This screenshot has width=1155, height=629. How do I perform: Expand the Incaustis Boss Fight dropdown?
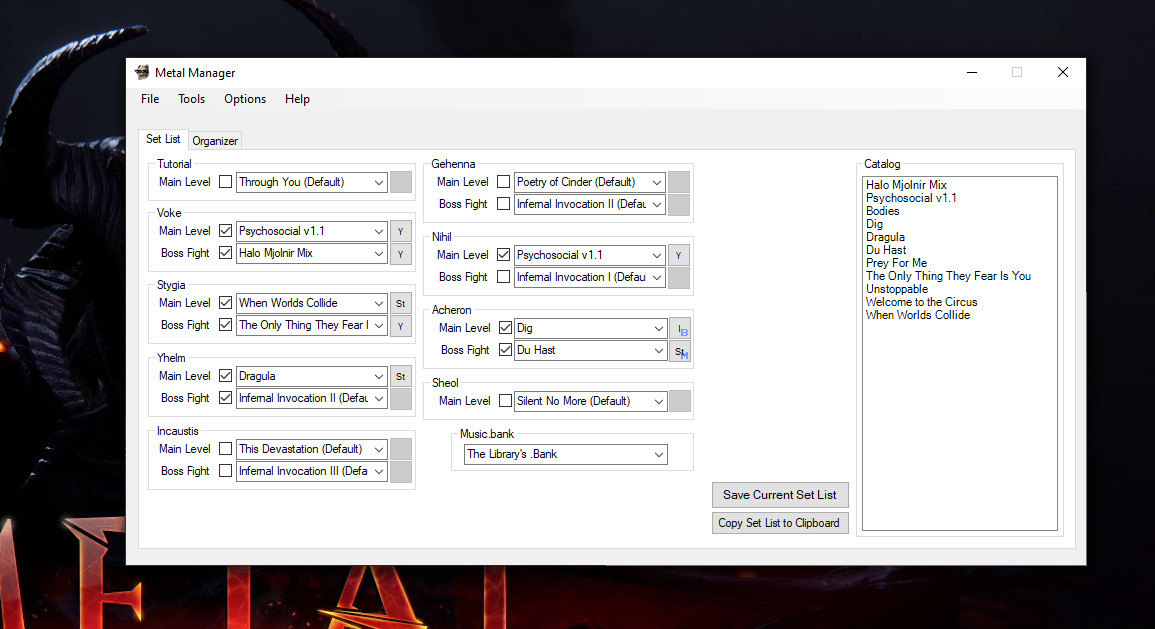pyautogui.click(x=377, y=471)
